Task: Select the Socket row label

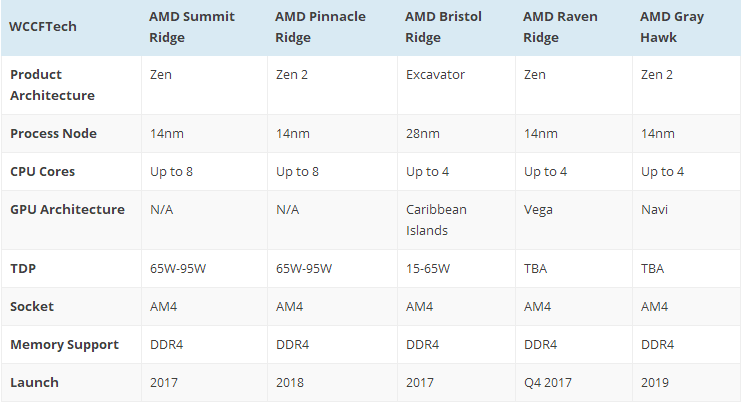Action: point(32,306)
